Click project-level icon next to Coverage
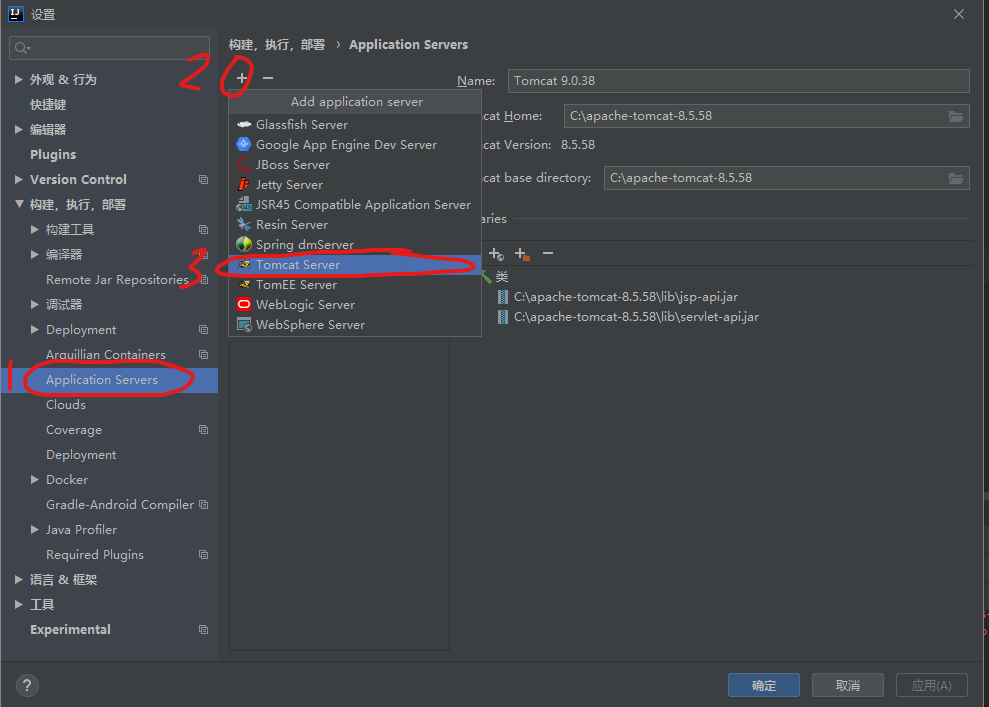This screenshot has width=989, height=707. tap(203, 429)
